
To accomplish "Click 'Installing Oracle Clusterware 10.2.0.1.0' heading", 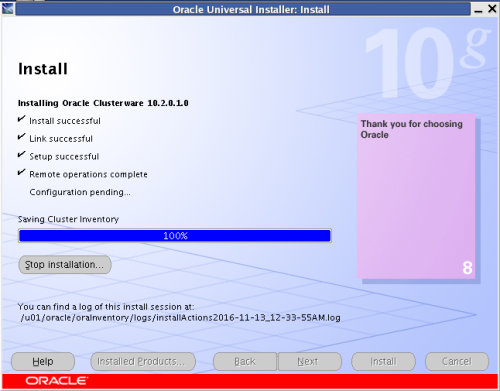I will [x=103, y=103].
